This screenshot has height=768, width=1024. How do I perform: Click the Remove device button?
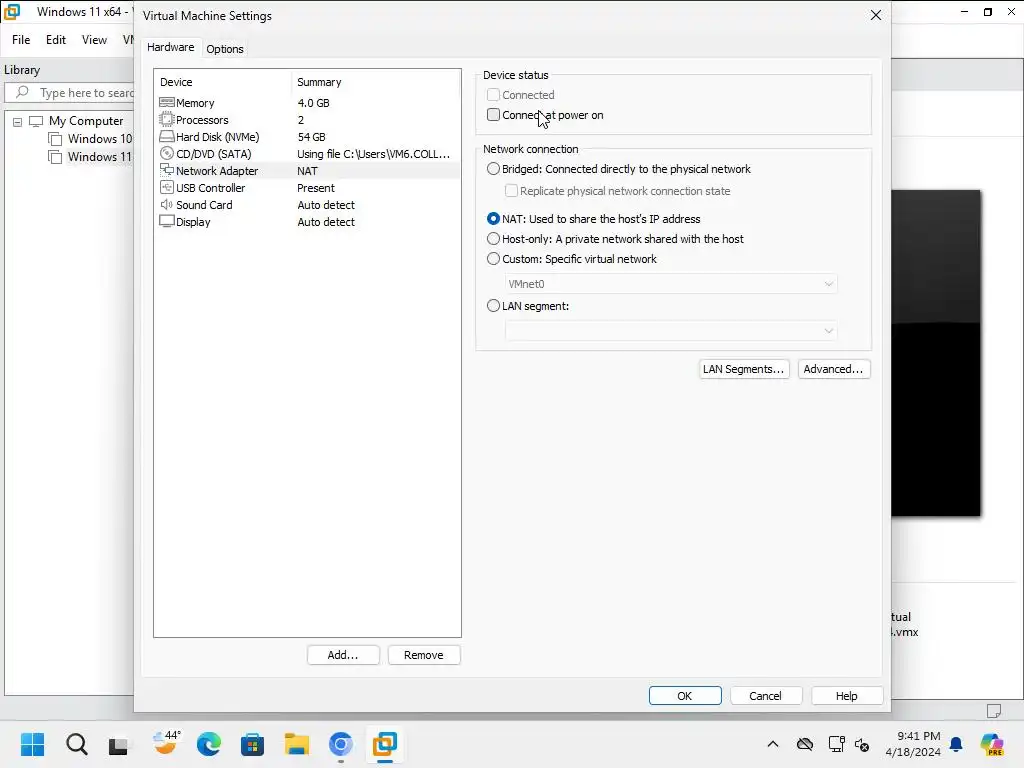click(x=423, y=655)
